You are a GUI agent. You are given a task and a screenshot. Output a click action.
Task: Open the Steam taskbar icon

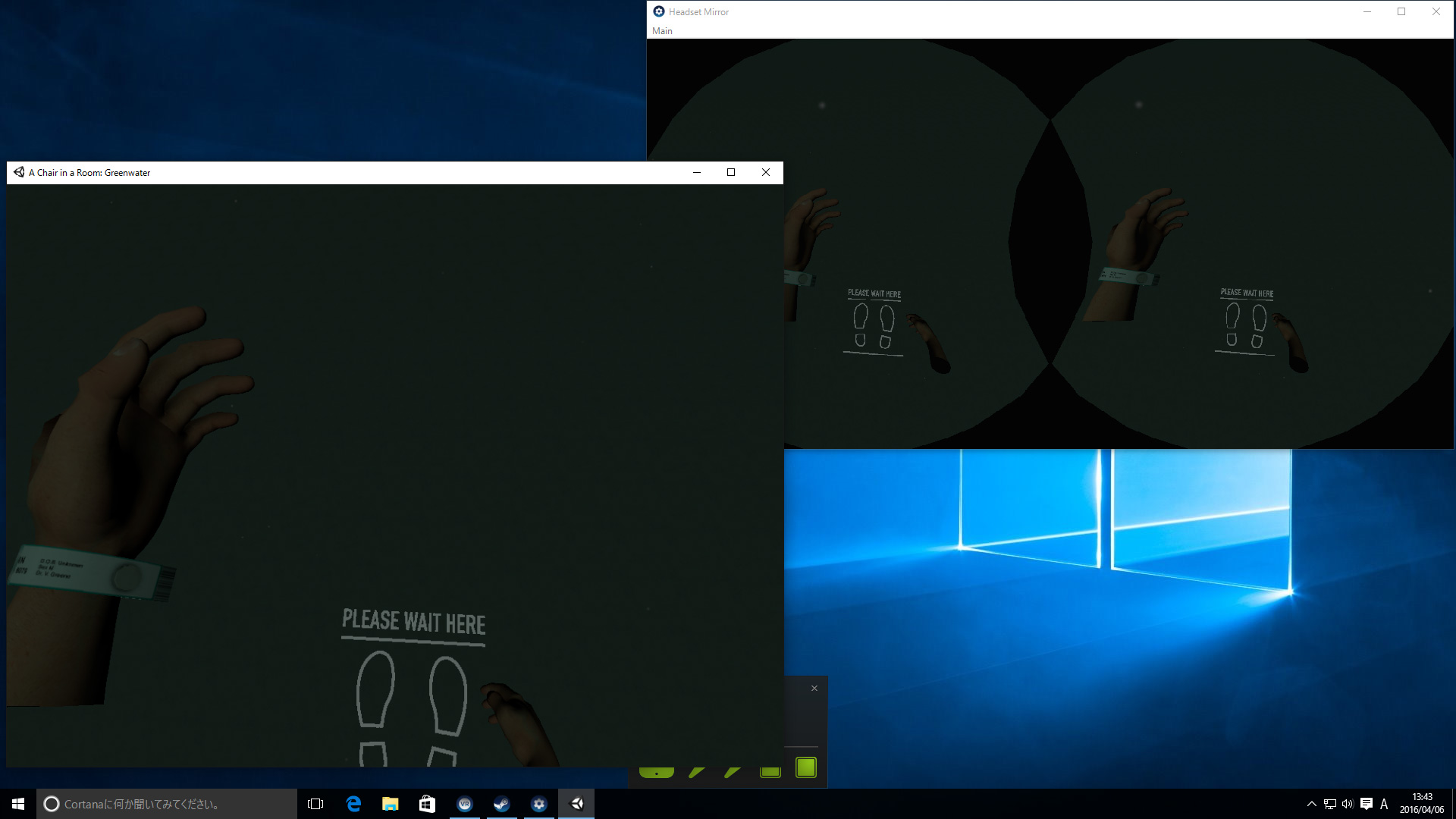click(x=501, y=804)
